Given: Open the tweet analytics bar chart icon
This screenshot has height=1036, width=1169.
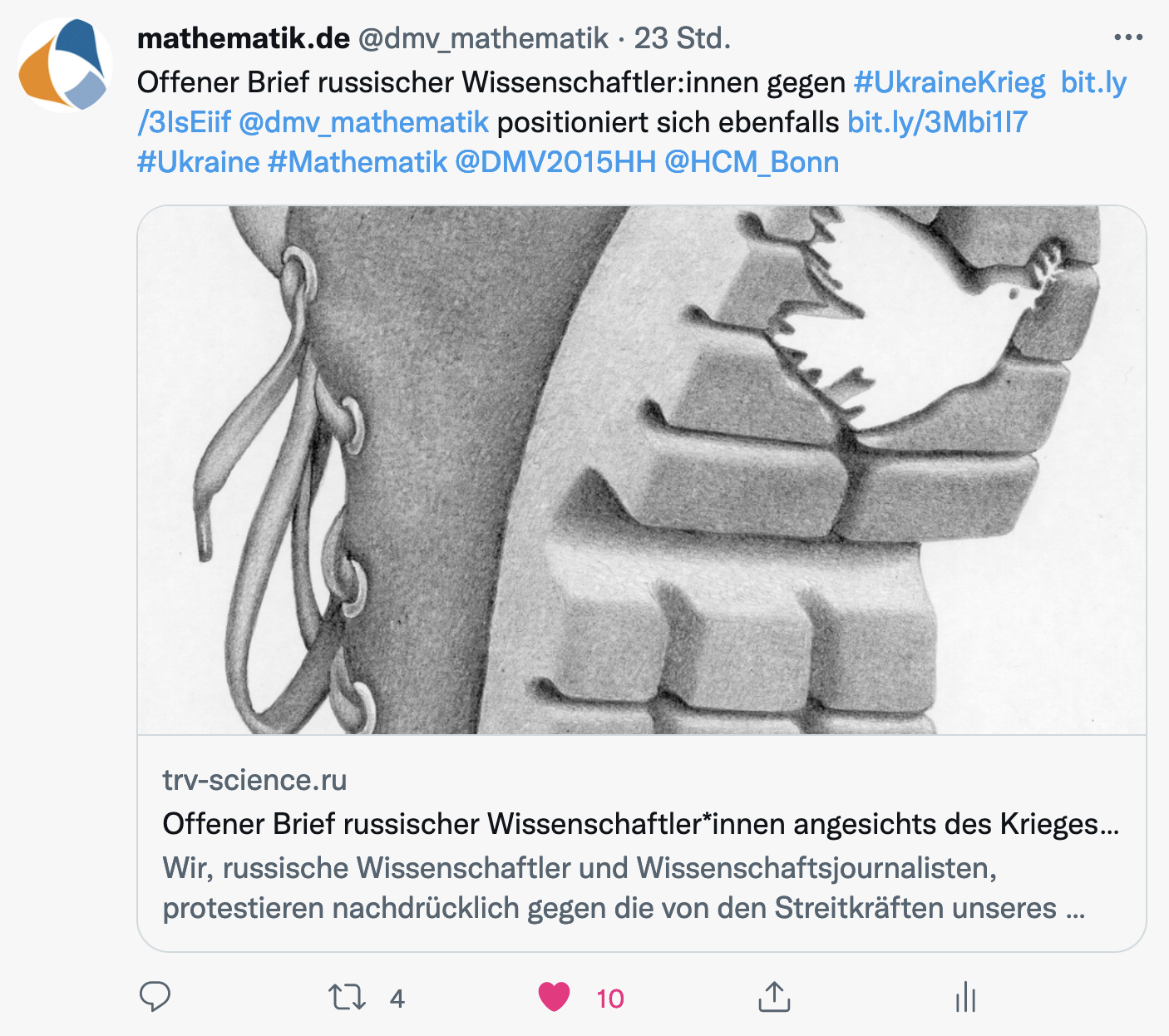Looking at the screenshot, I should (965, 996).
